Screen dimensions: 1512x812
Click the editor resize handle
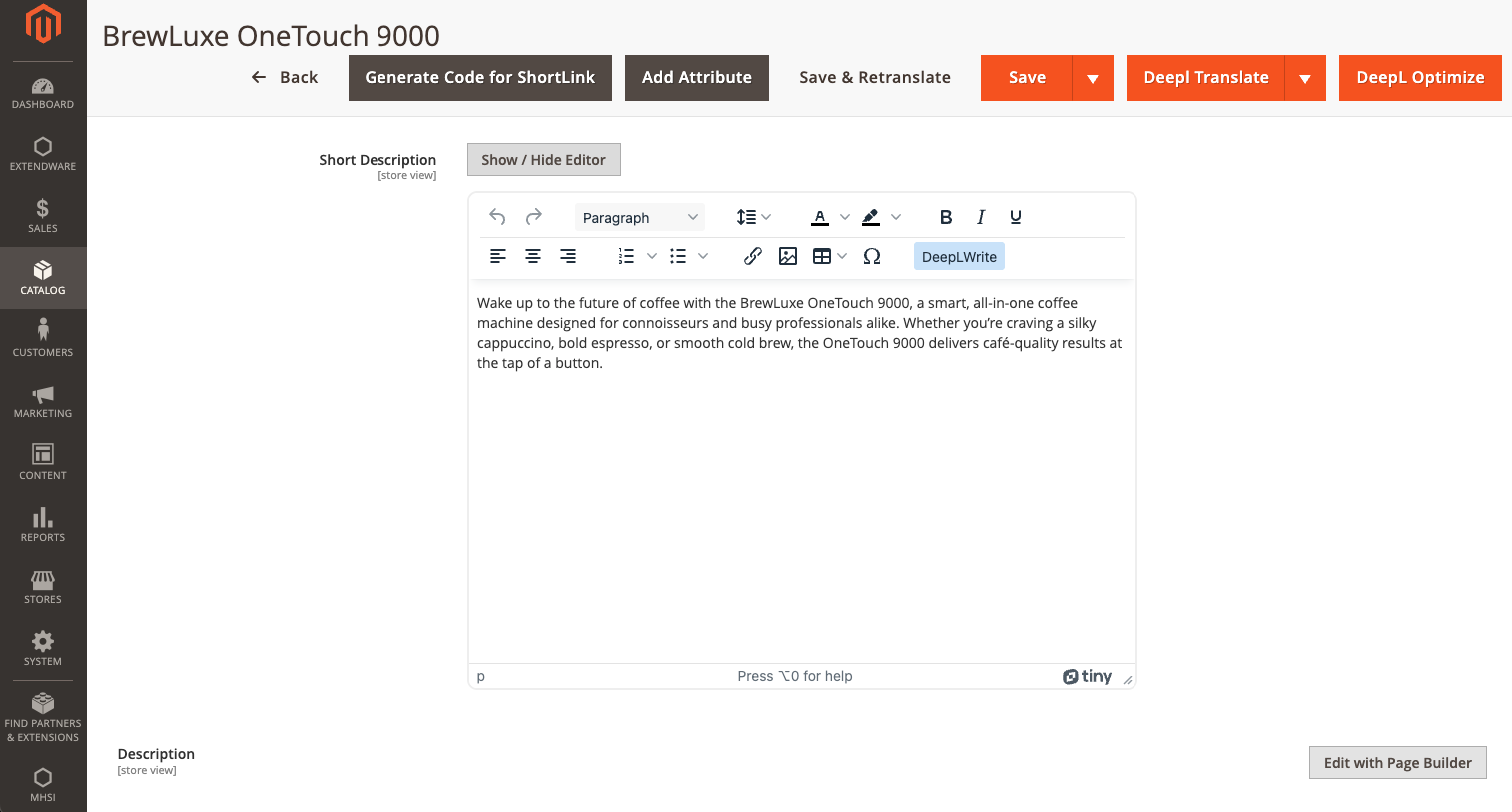coord(1128,680)
